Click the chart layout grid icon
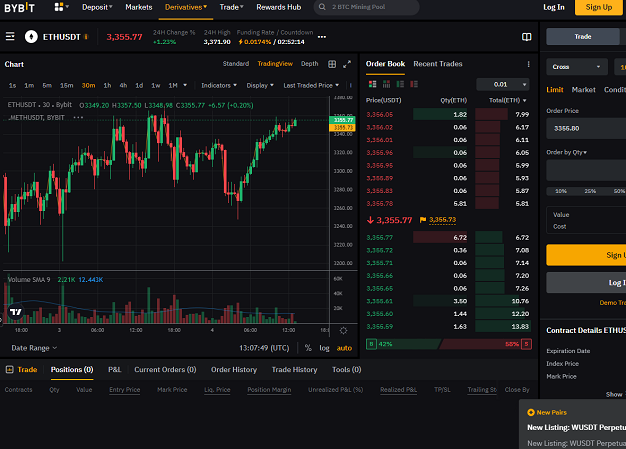626x449 pixels. (x=332, y=64)
